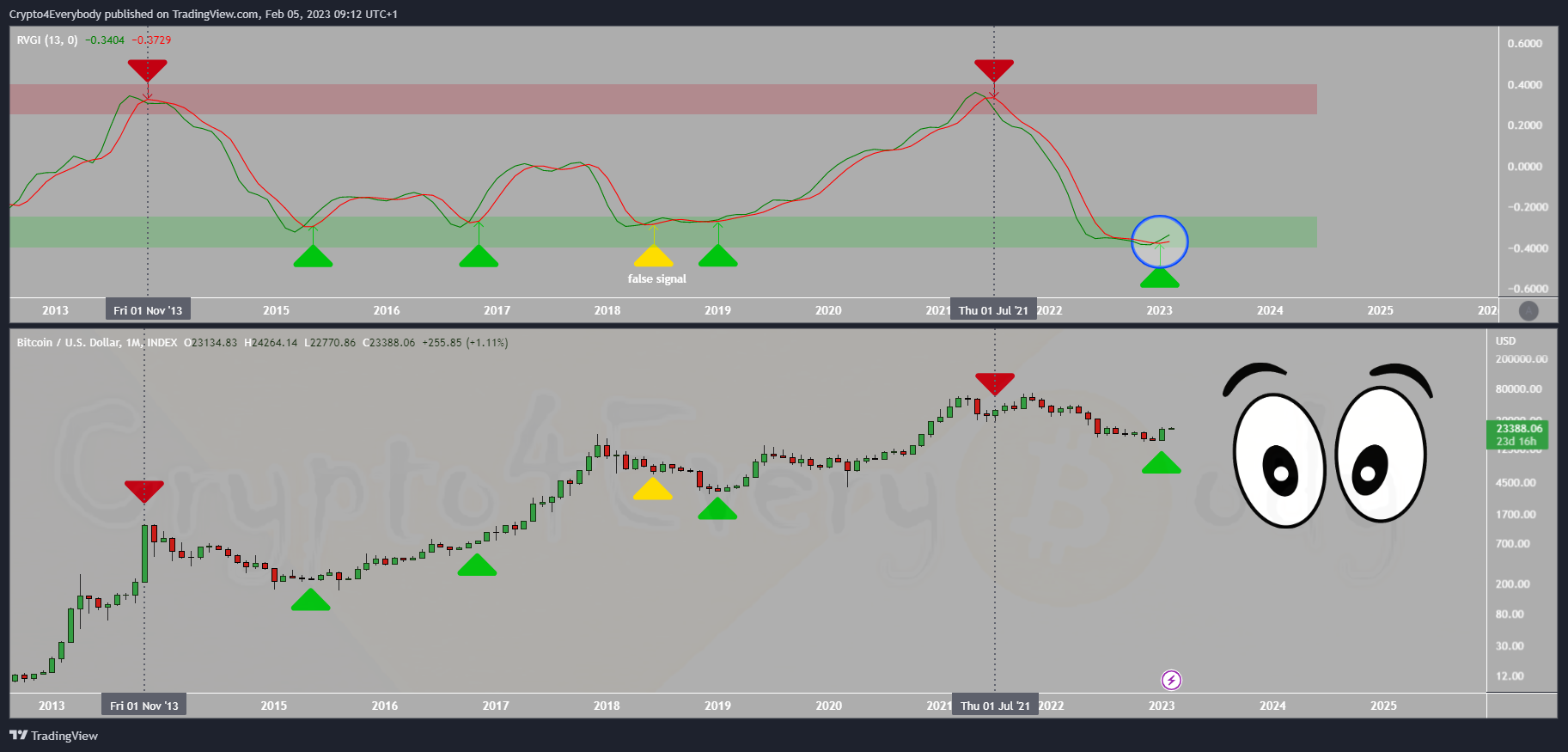1568x752 pixels.
Task: Click the open price O23134.83
Action: (x=210, y=343)
